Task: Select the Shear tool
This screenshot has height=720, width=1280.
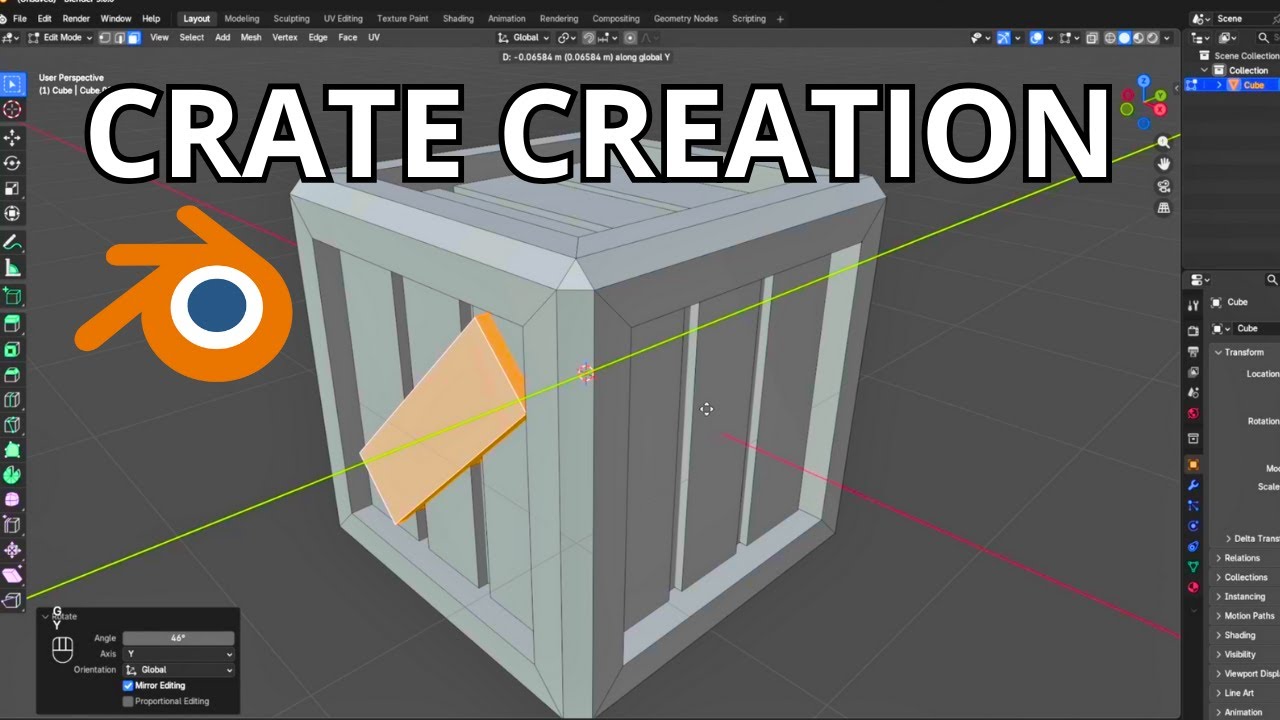Action: [12, 575]
